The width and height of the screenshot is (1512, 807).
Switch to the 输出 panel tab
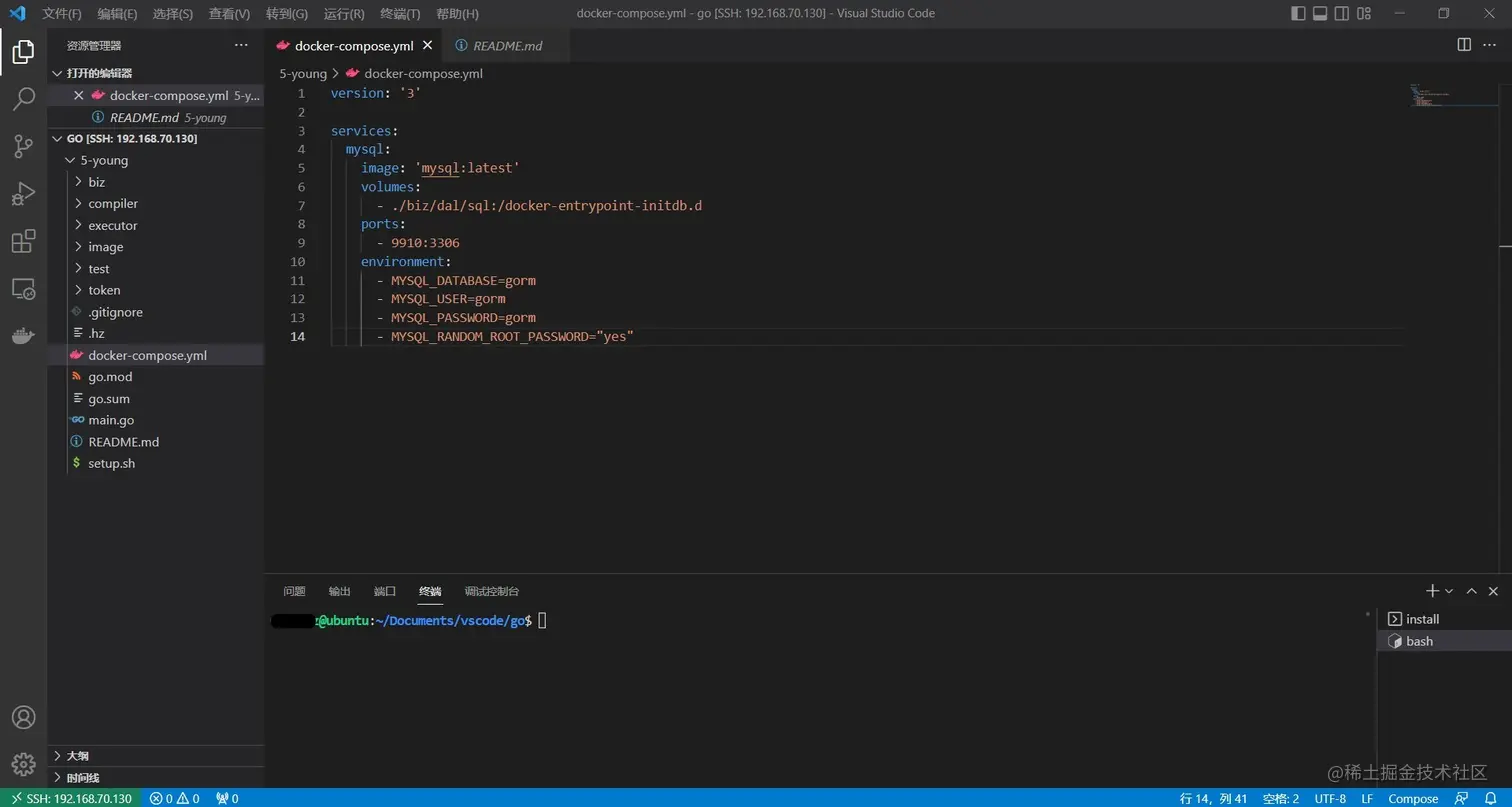click(x=340, y=591)
